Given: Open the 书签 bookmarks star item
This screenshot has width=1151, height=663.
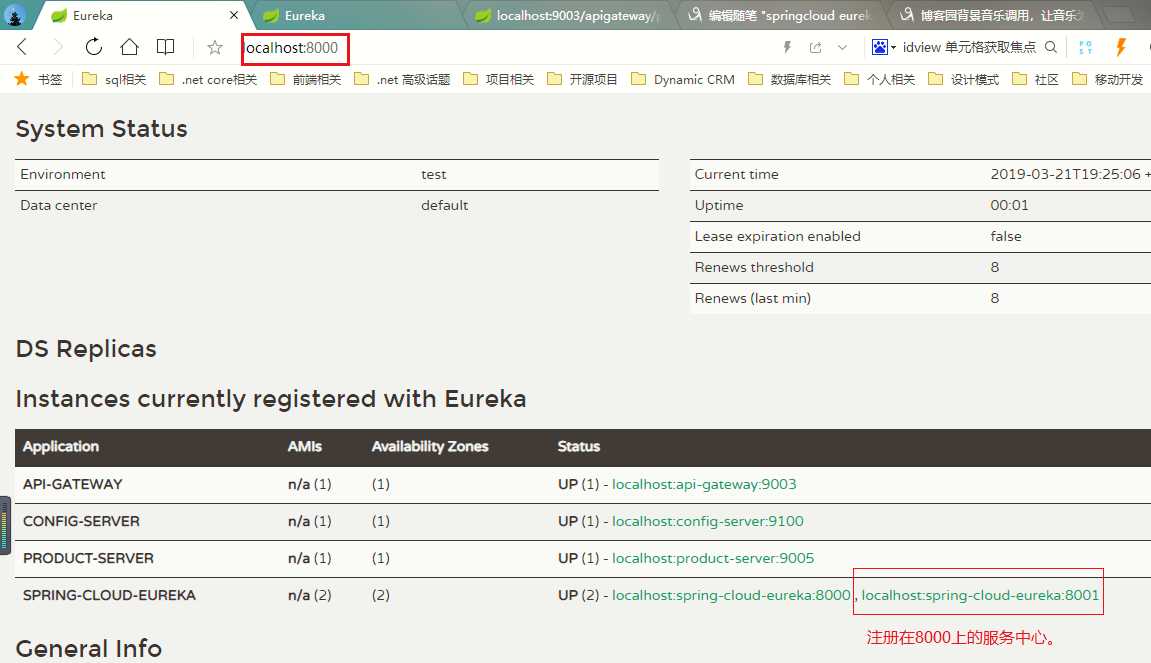Looking at the screenshot, I should click(x=38, y=79).
